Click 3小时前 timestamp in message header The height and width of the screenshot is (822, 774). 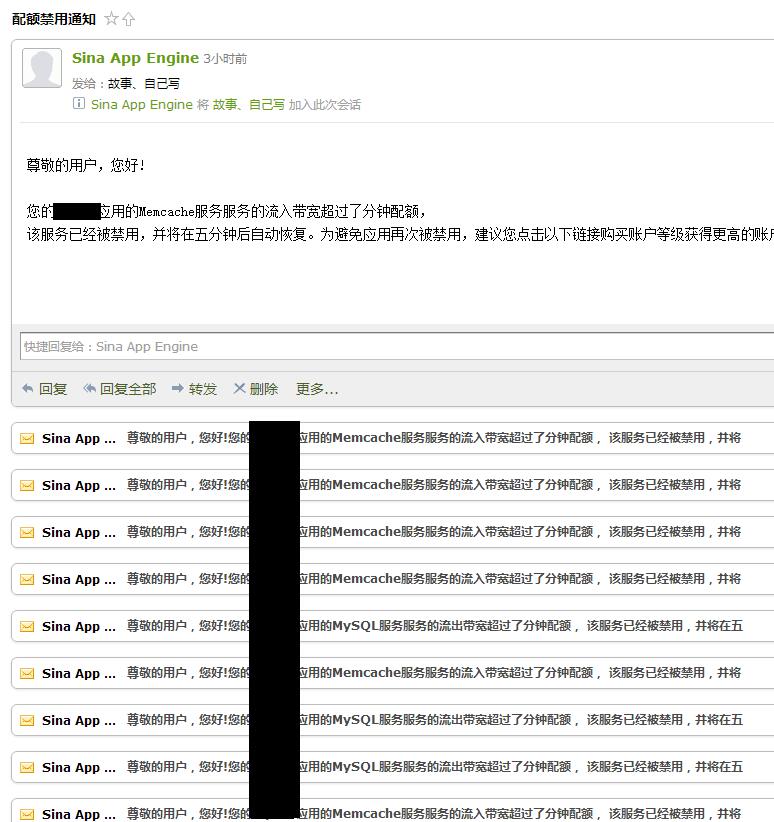[x=225, y=59]
